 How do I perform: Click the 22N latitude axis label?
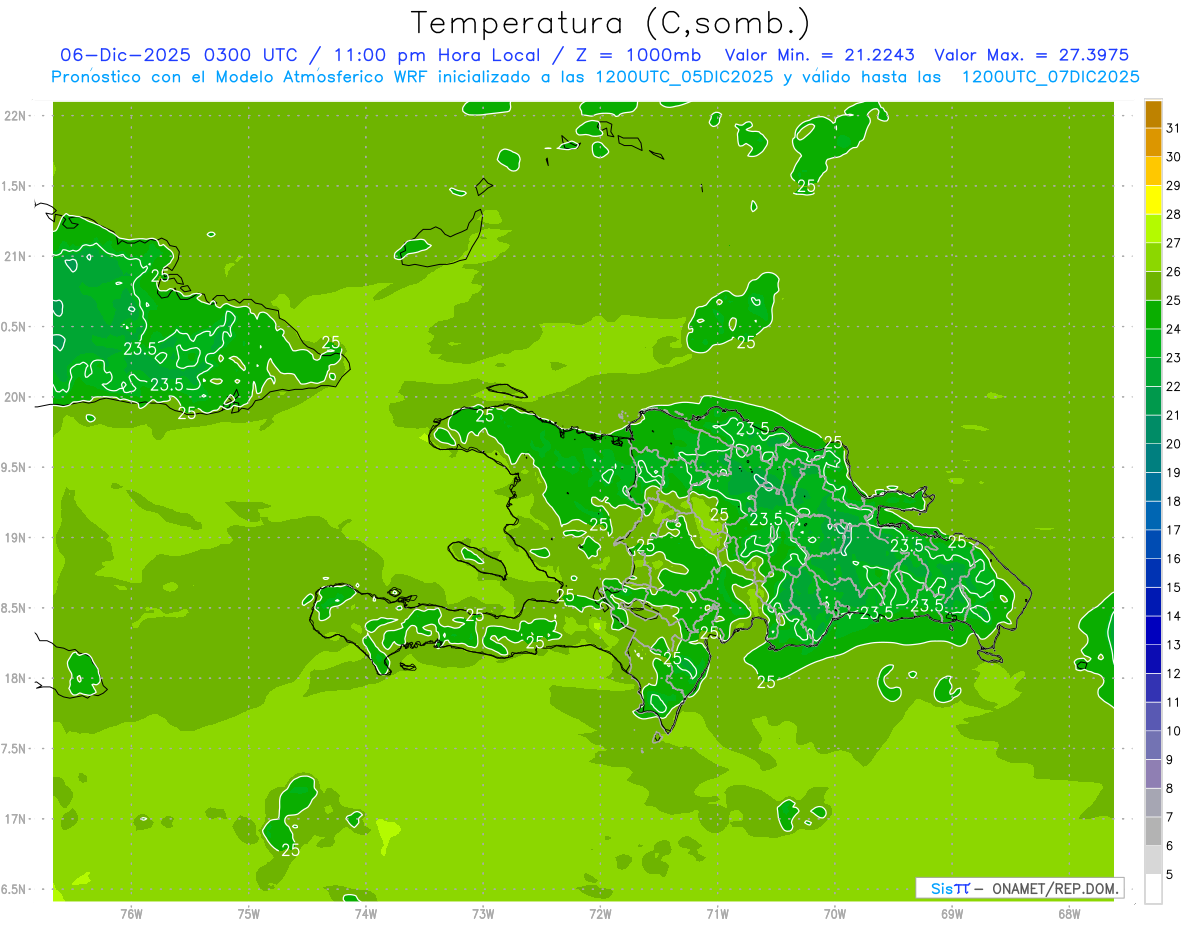tap(16, 116)
